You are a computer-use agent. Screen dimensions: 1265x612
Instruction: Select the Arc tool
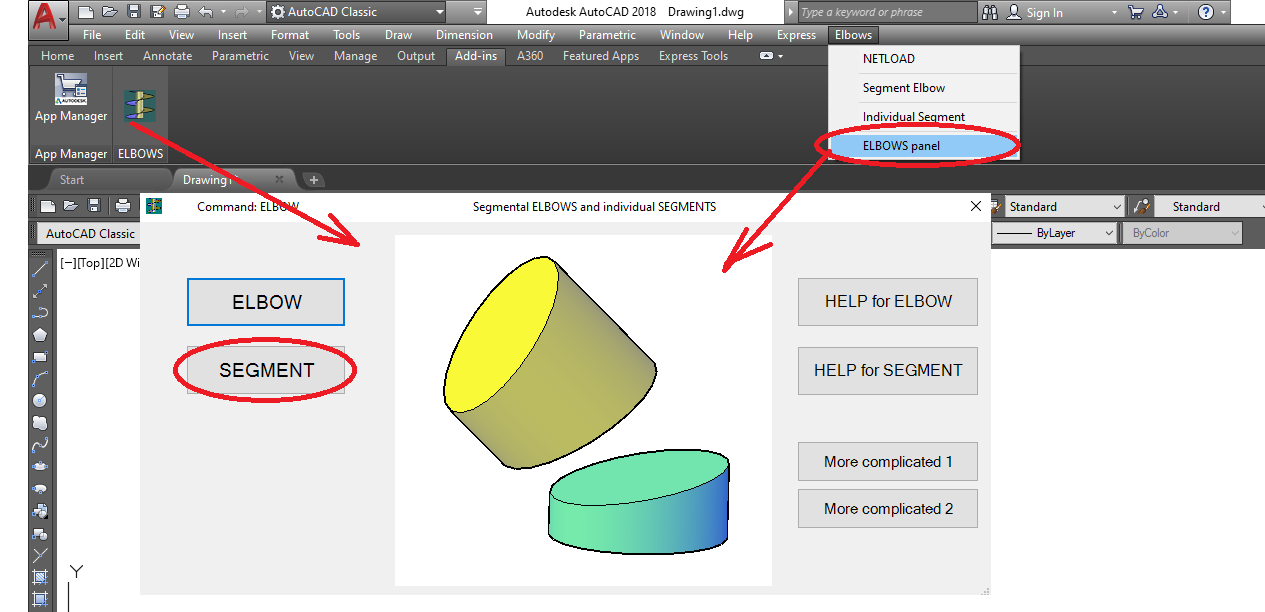tap(40, 379)
